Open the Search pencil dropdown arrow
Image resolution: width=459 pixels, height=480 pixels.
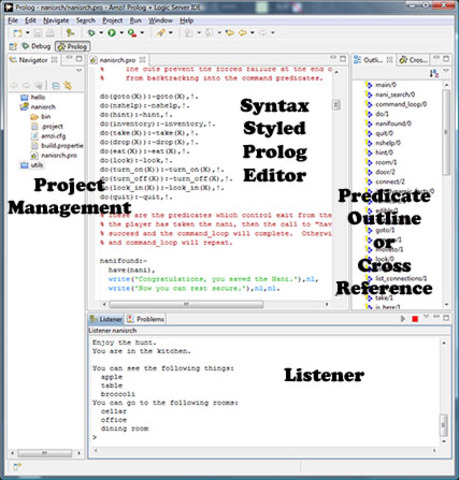pos(171,33)
